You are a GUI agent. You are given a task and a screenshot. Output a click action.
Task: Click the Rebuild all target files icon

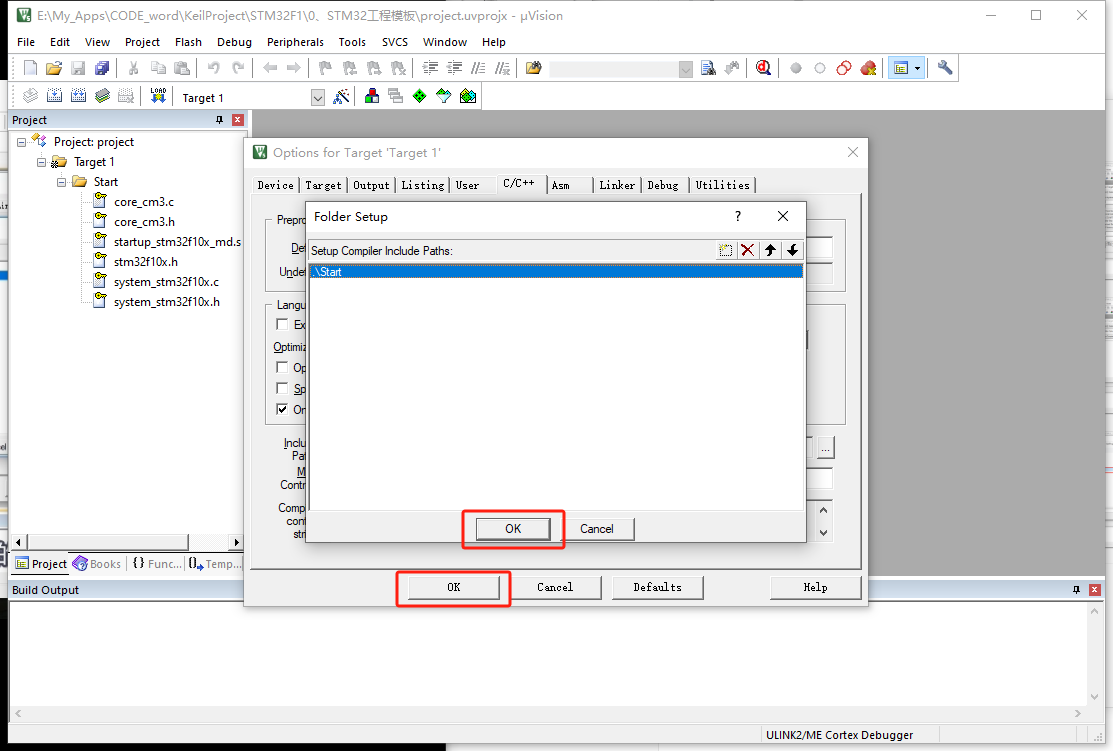(78, 96)
